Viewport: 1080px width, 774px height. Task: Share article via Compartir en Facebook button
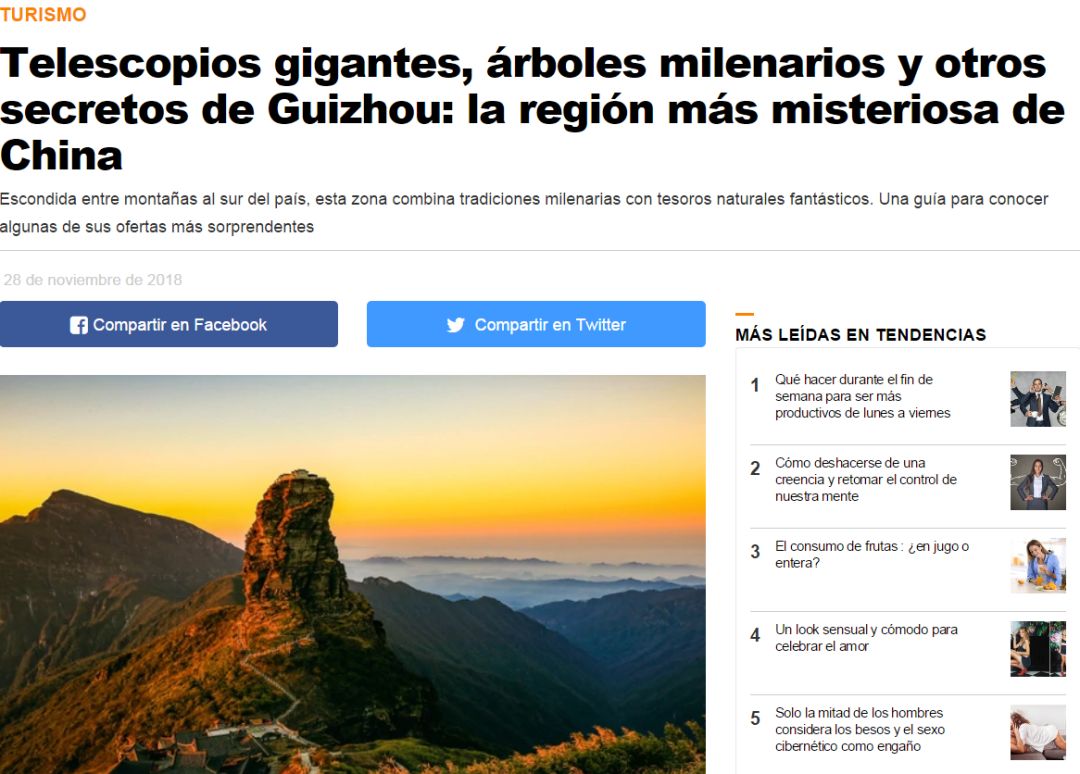click(169, 324)
